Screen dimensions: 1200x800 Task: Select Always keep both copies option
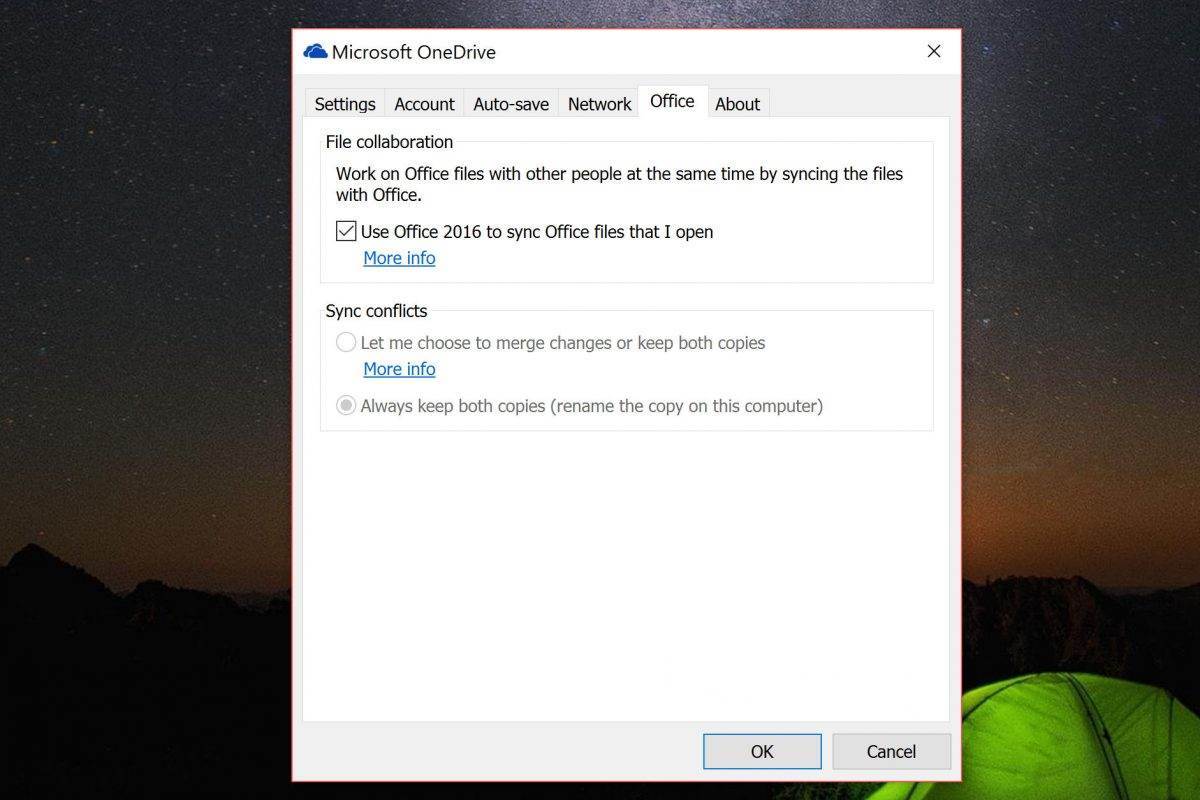(345, 405)
